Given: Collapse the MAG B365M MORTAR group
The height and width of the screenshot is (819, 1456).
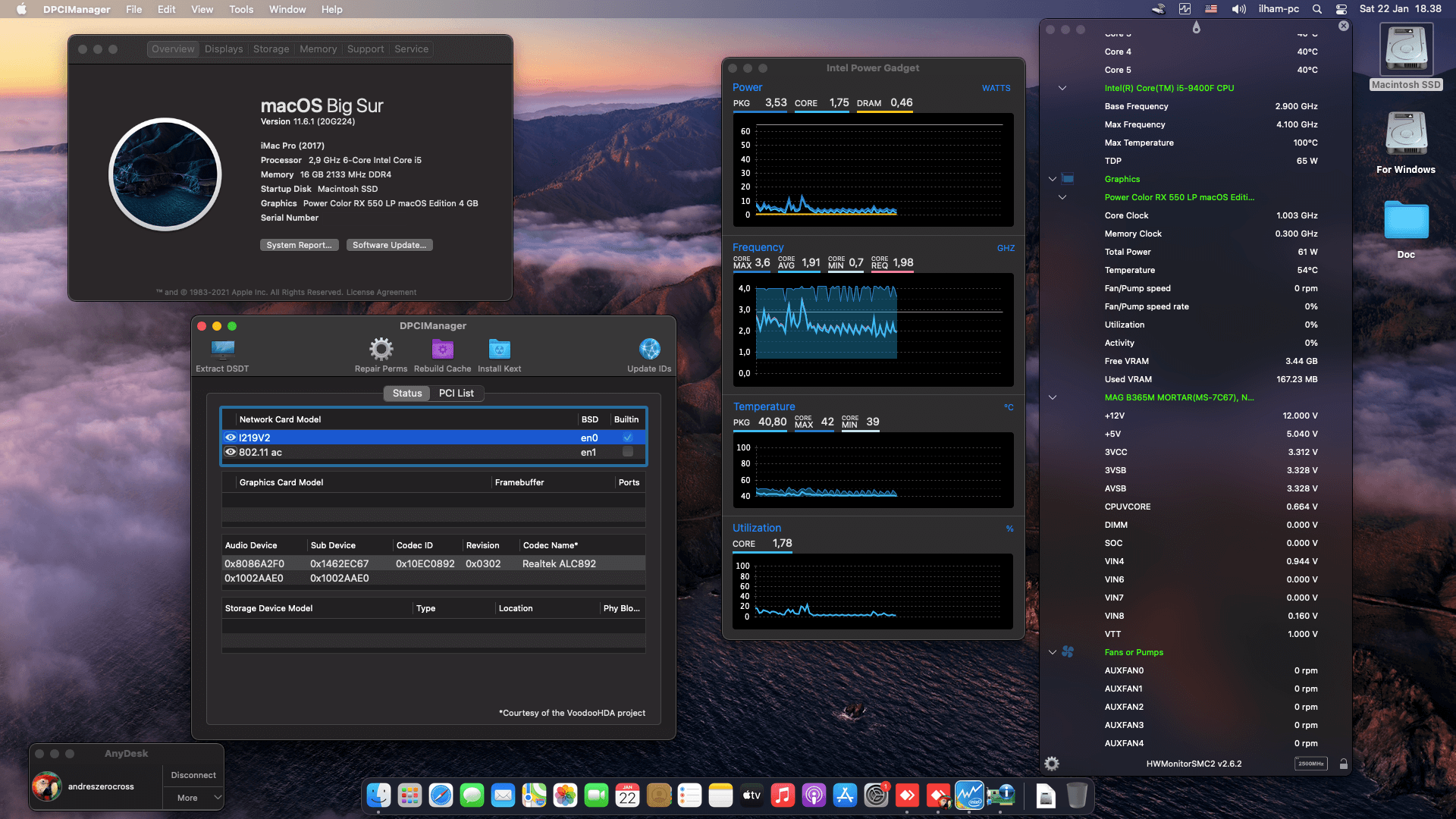Looking at the screenshot, I should coord(1053,397).
